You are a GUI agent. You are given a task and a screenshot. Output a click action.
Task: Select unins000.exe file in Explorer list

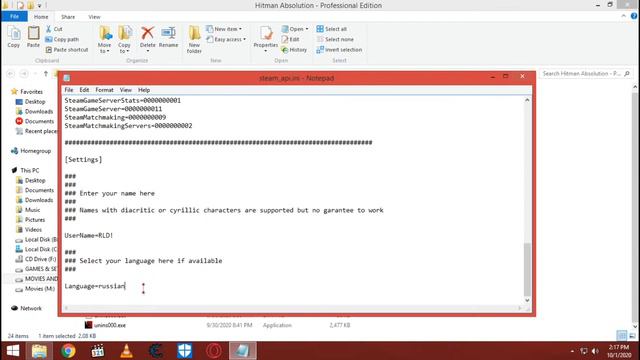click(105, 325)
